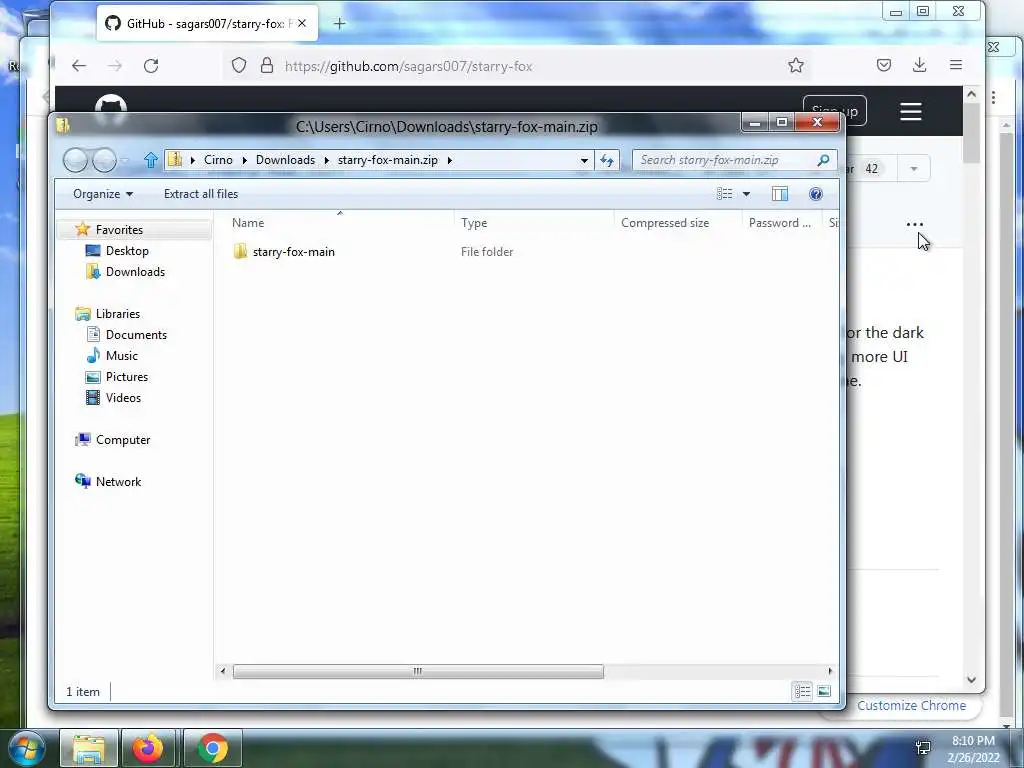
Task: Click the padlock site info icon
Action: click(266, 65)
